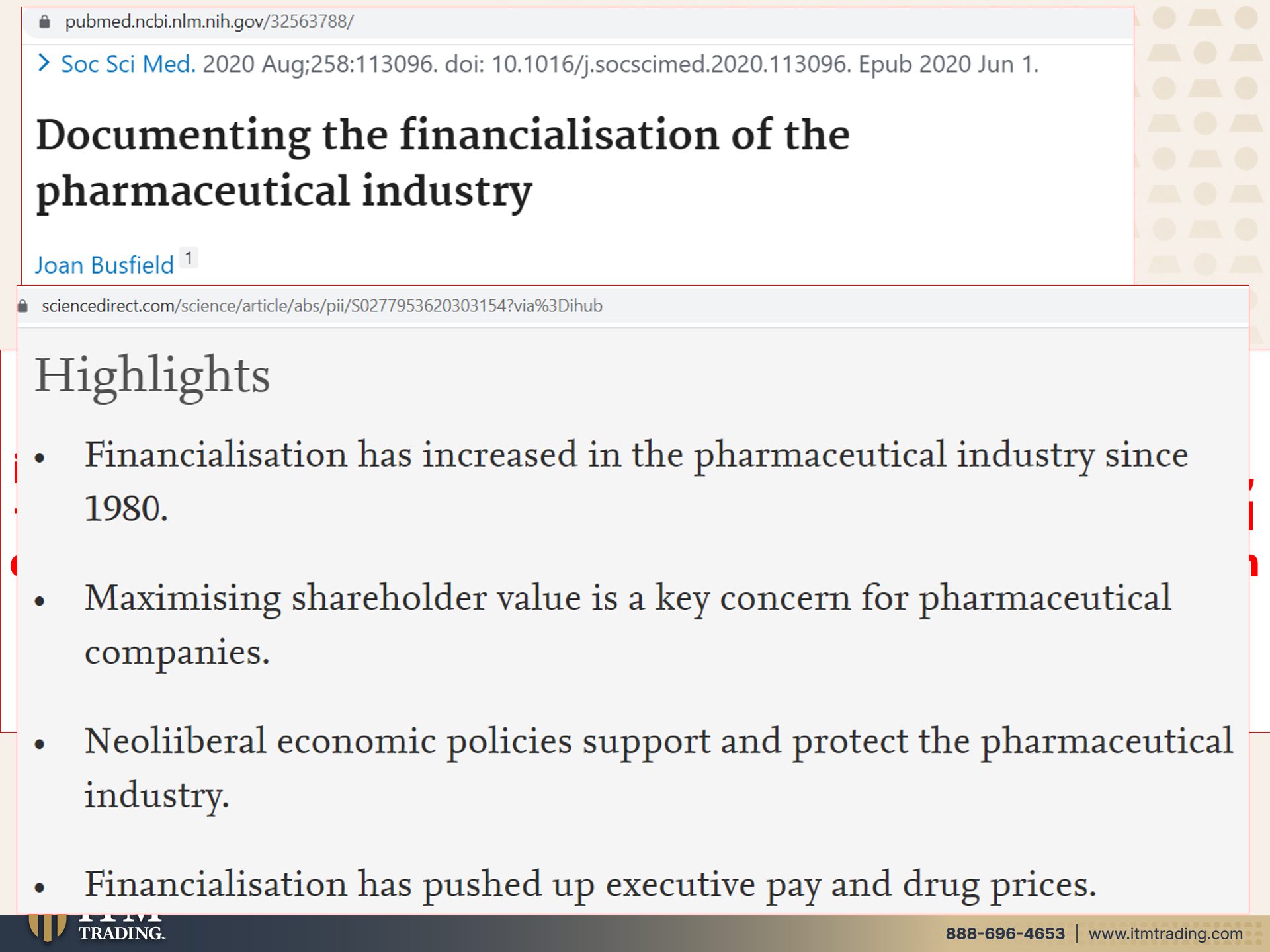Click the DOI text 10.1016/j.socscimed.2020.113096

point(670,64)
